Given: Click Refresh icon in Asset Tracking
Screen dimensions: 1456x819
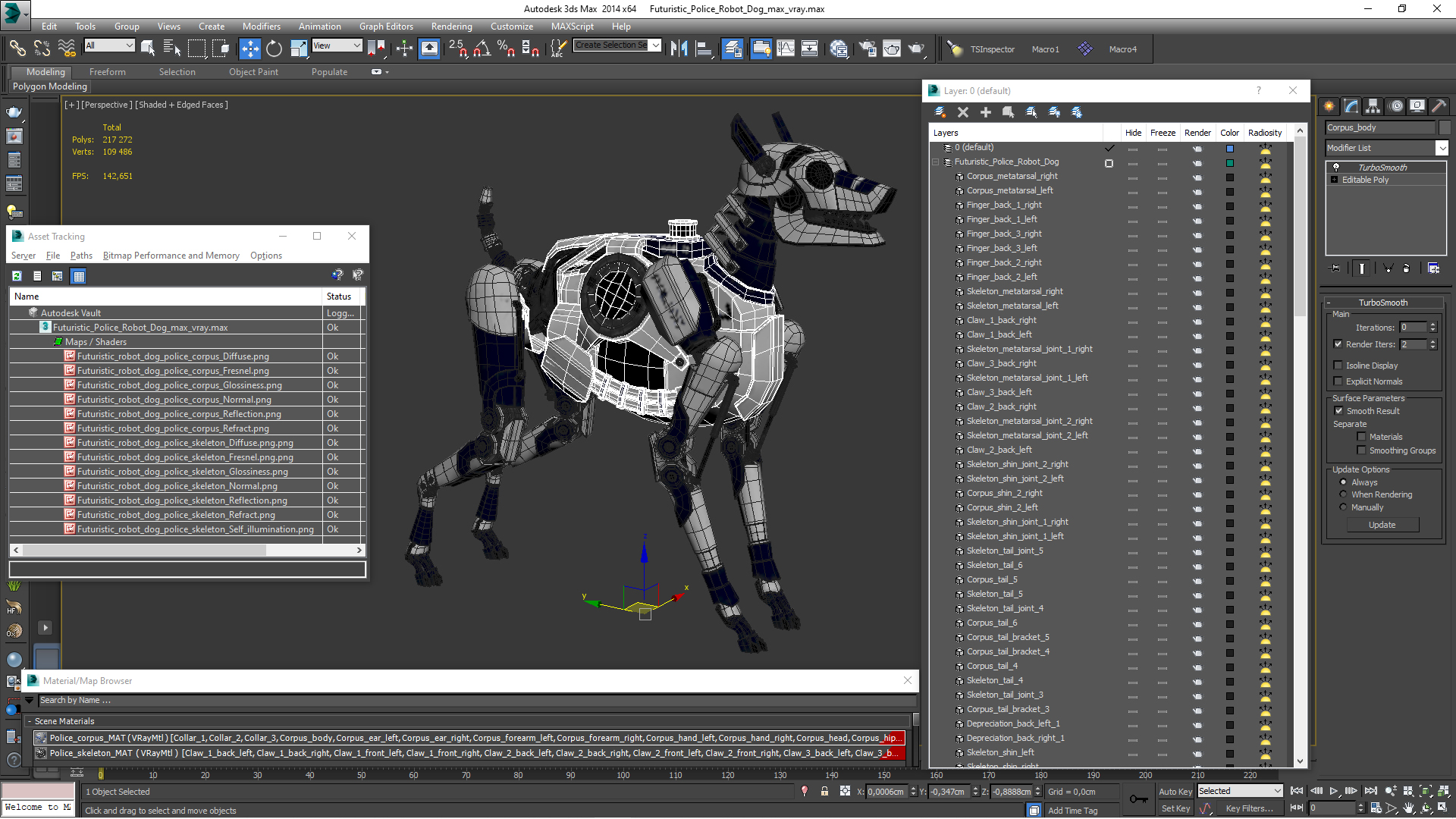Looking at the screenshot, I should (17, 276).
